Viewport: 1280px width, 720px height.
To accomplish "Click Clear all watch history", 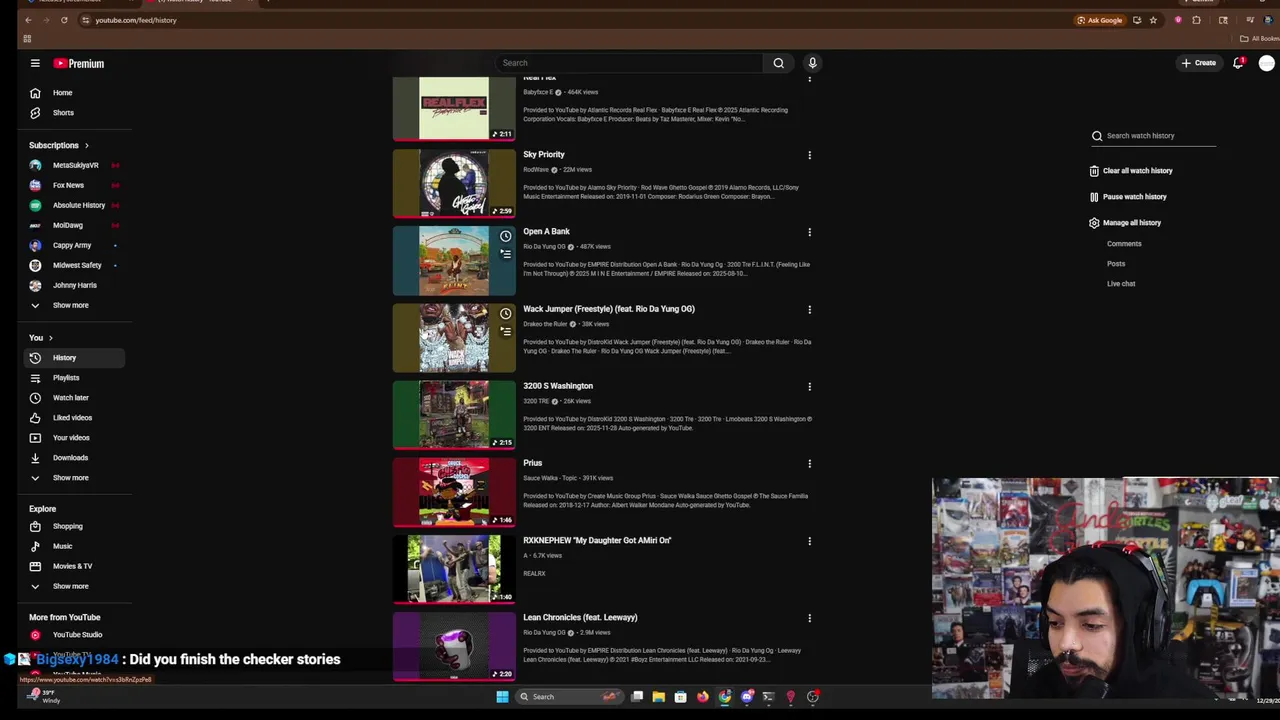I will pyautogui.click(x=1131, y=171).
